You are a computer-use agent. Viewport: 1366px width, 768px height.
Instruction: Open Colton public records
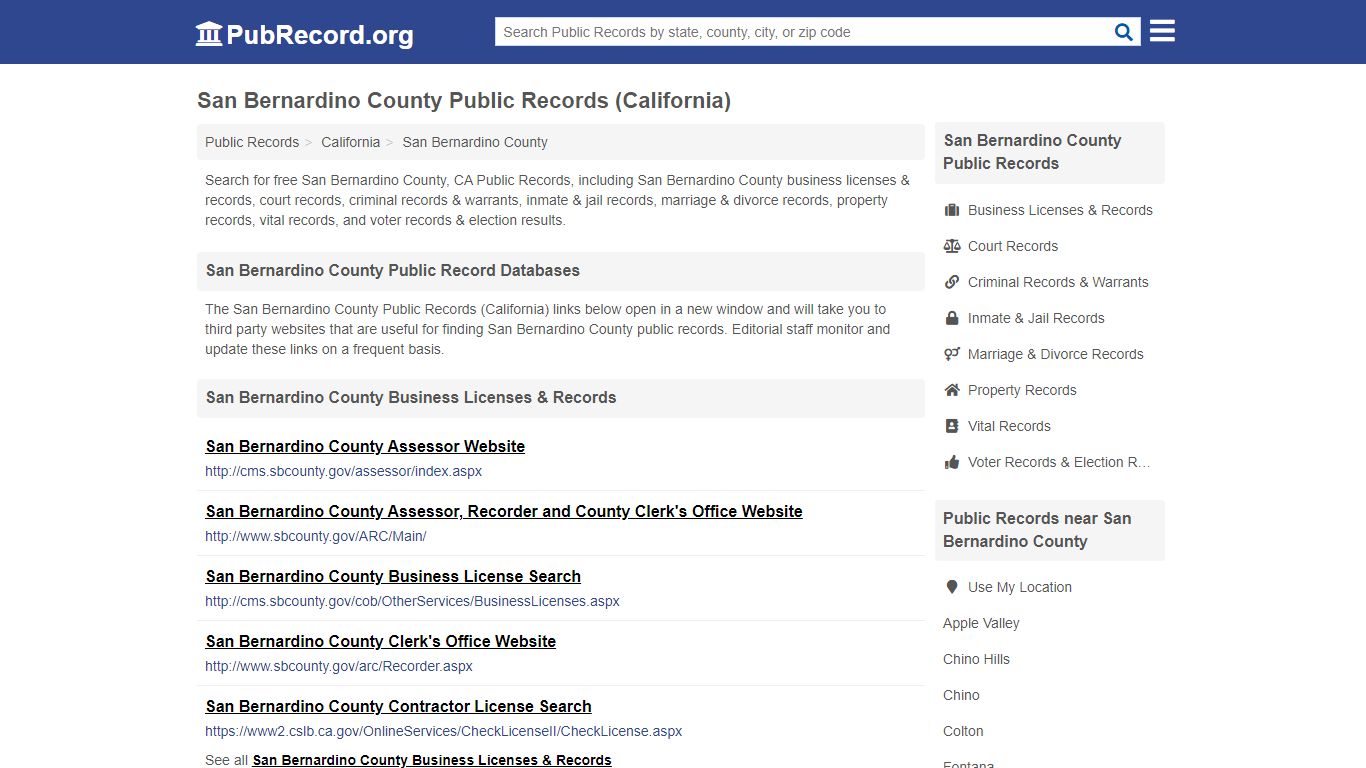963,731
